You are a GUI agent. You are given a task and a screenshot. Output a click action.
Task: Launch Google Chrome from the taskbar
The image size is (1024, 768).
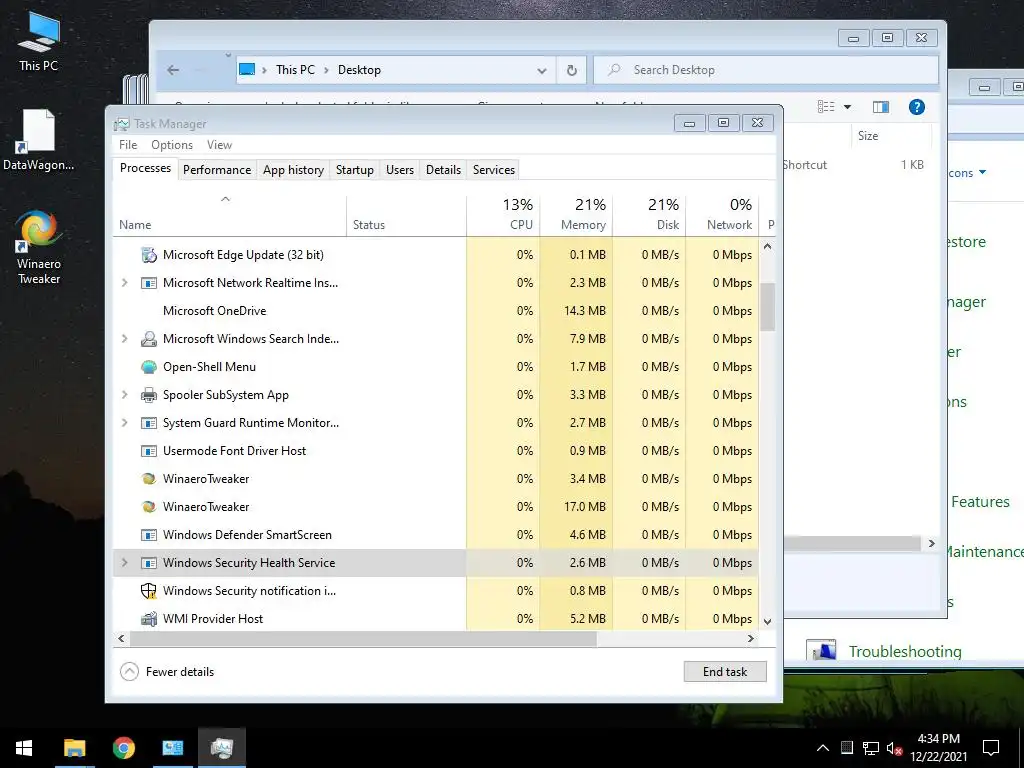123,748
